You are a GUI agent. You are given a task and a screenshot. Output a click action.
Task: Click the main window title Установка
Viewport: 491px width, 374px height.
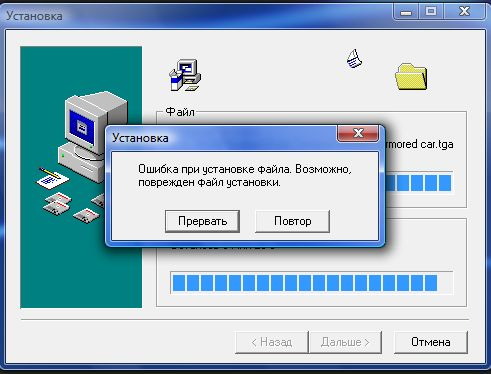(x=34, y=16)
